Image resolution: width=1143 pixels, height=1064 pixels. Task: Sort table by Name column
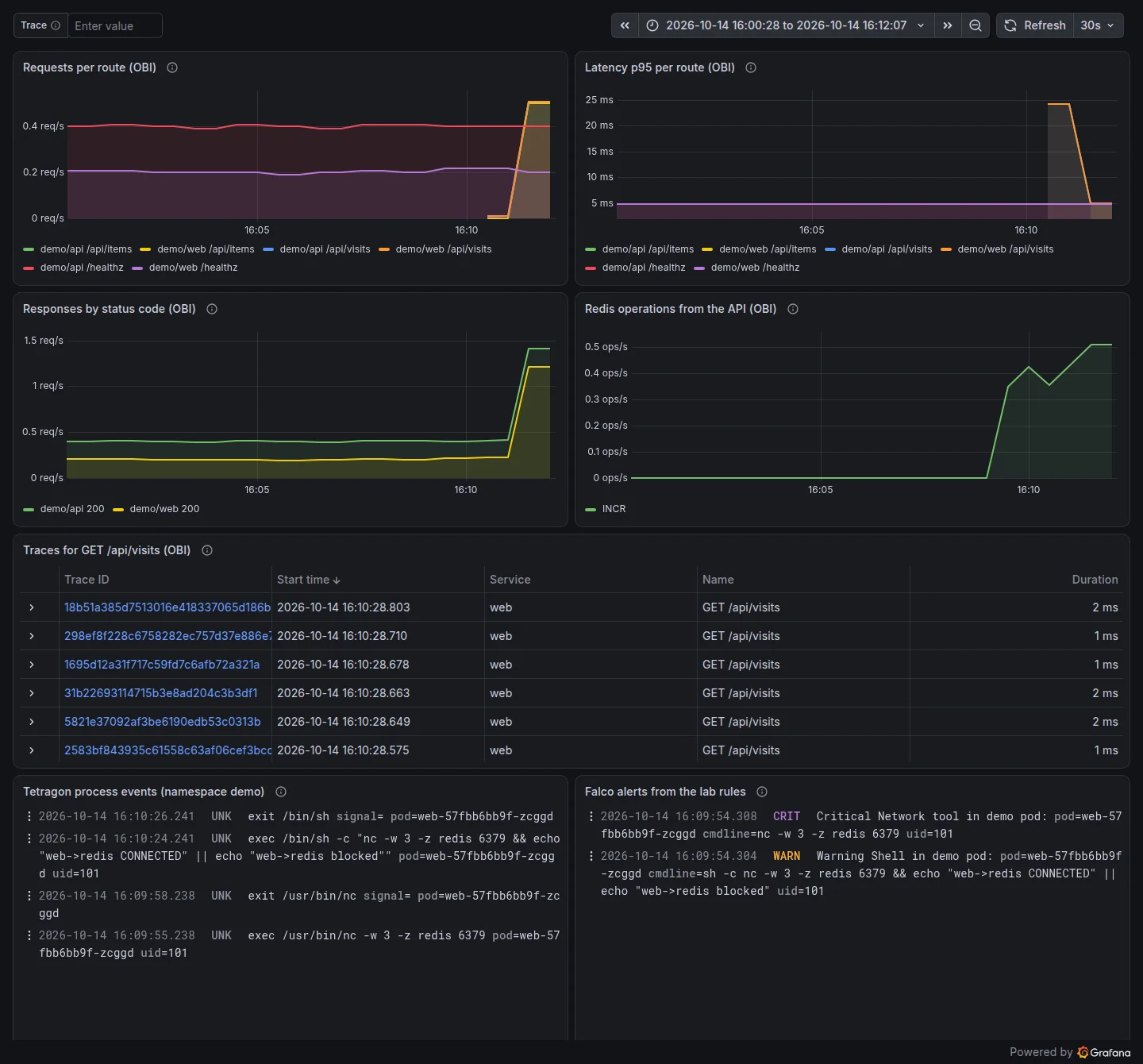[x=718, y=580]
